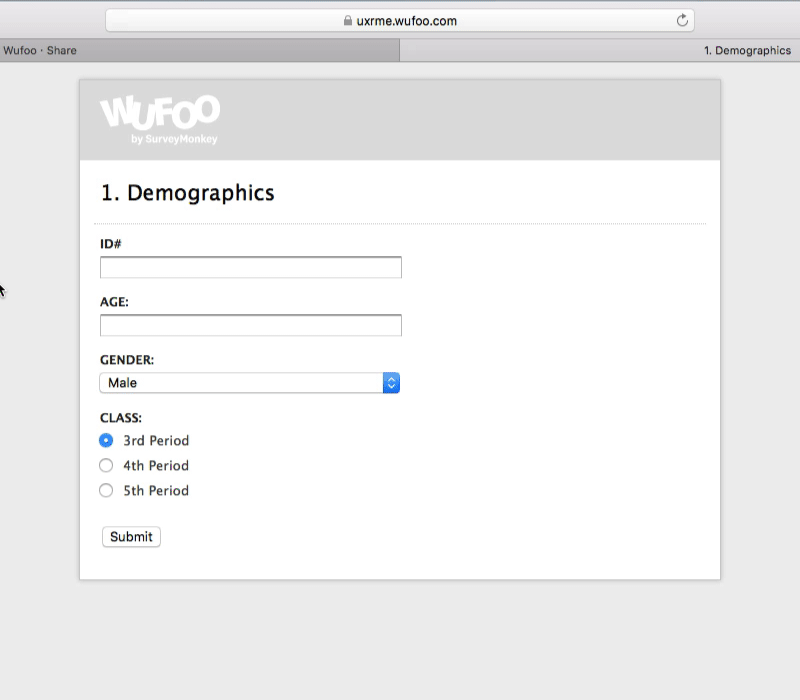The width and height of the screenshot is (800, 700).
Task: Select the 4th Period radio button
Action: pos(106,465)
